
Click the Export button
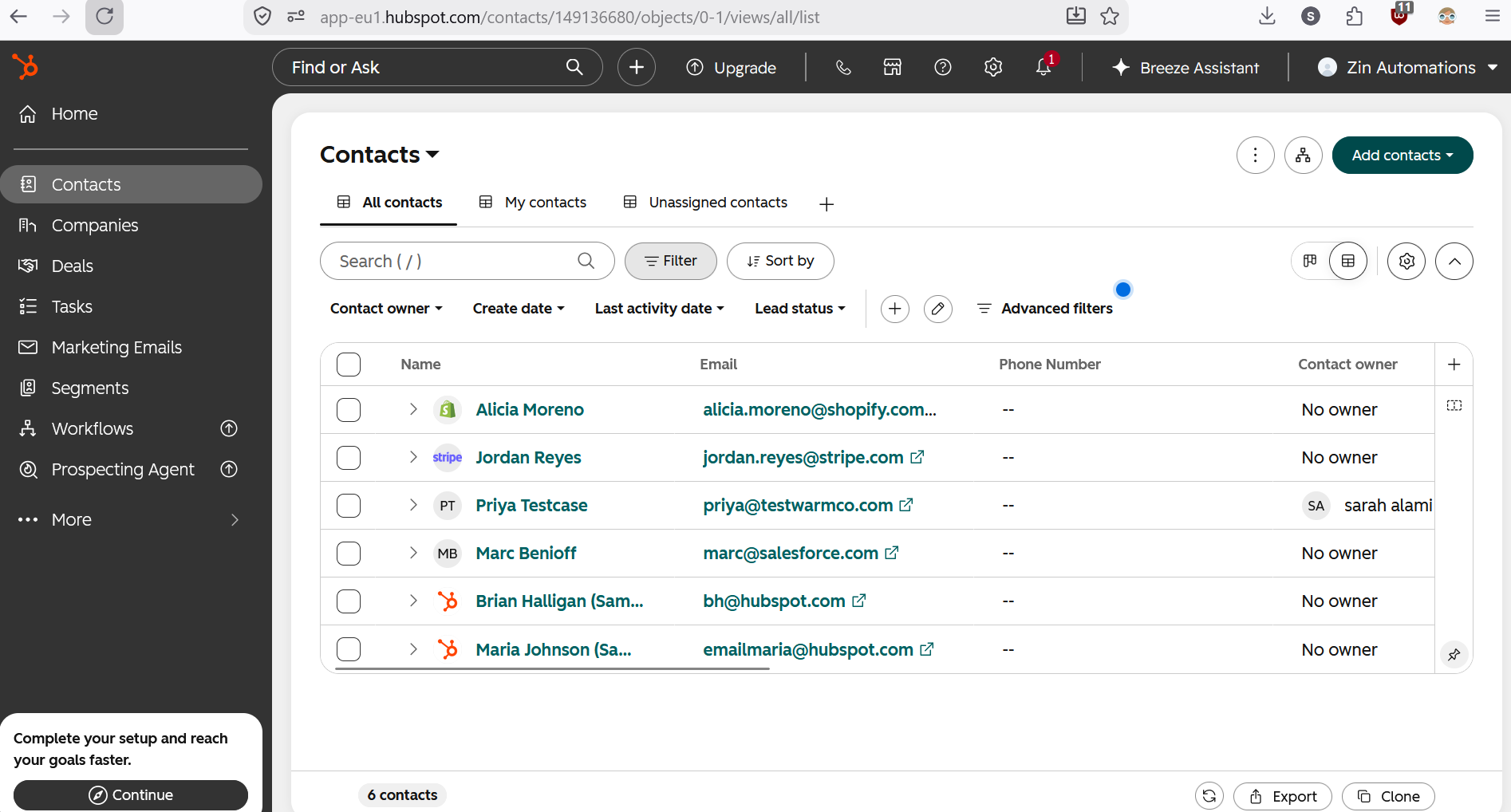pyautogui.click(x=1283, y=797)
